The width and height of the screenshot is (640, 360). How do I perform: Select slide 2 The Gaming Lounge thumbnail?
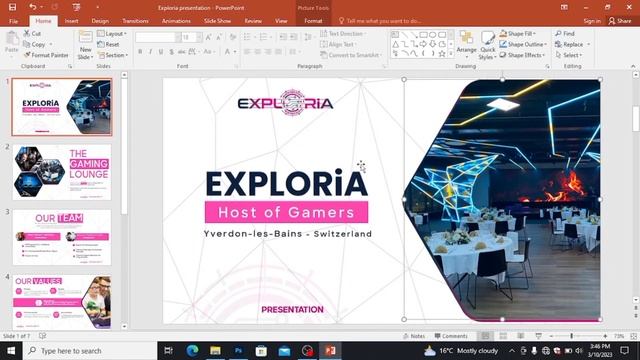pyautogui.click(x=62, y=172)
